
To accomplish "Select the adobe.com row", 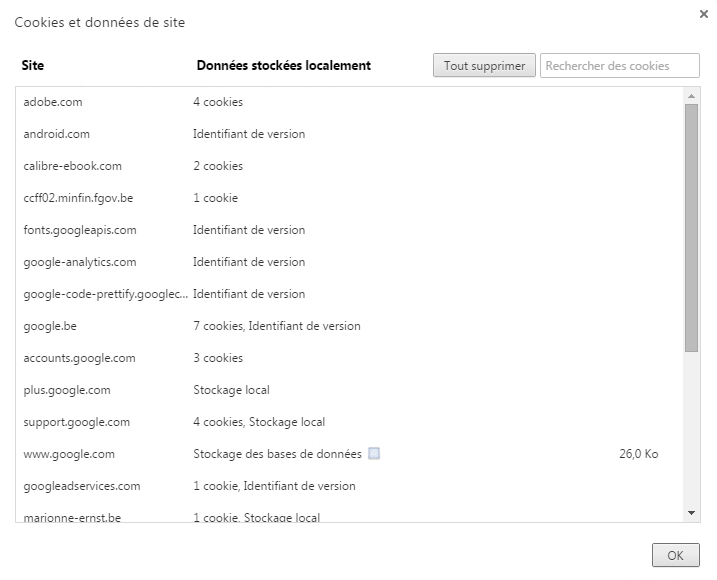I will [x=350, y=102].
